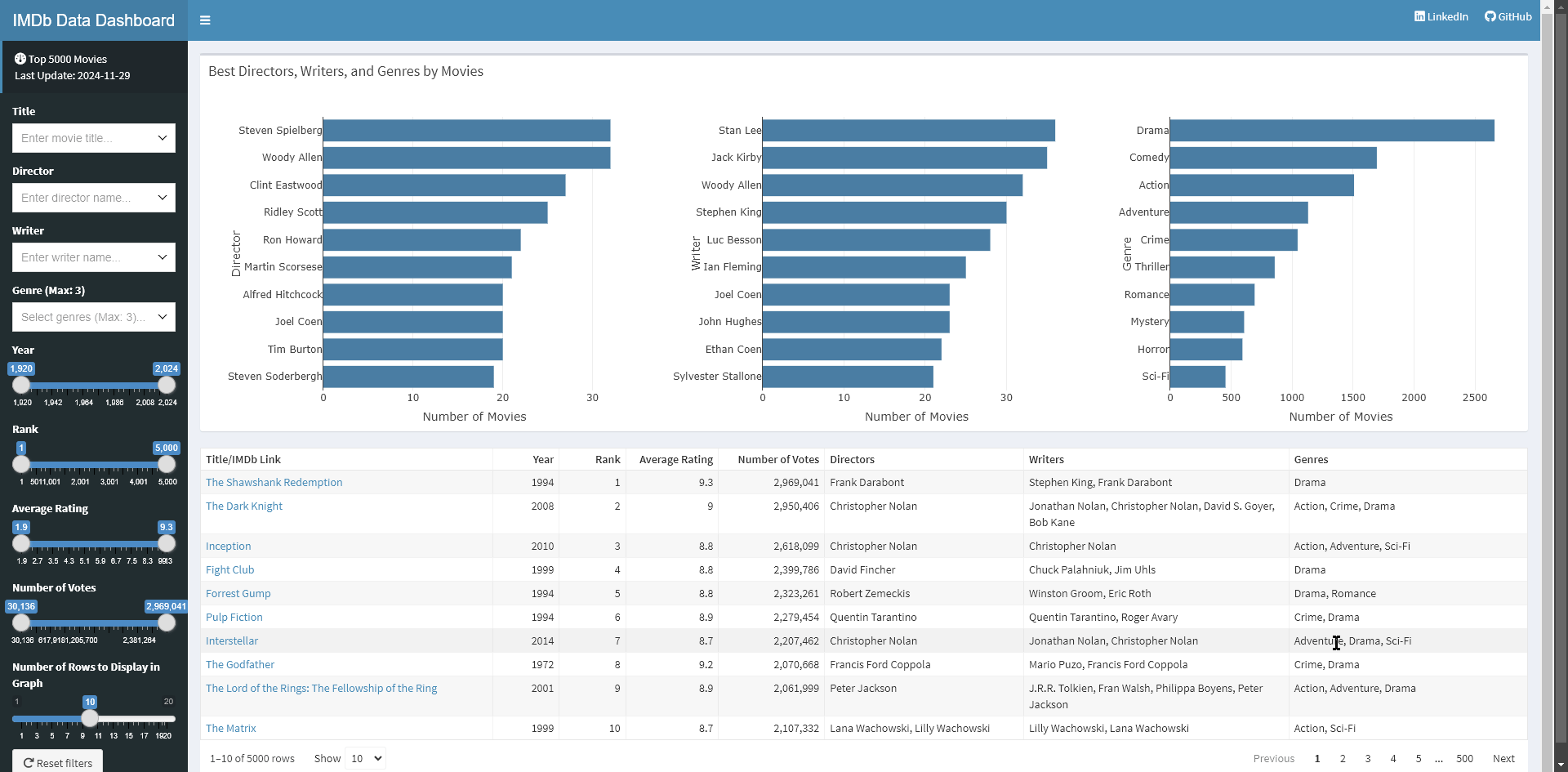Open the GitHub link in header
Viewport: 1568px width, 772px height.
pyautogui.click(x=1508, y=16)
